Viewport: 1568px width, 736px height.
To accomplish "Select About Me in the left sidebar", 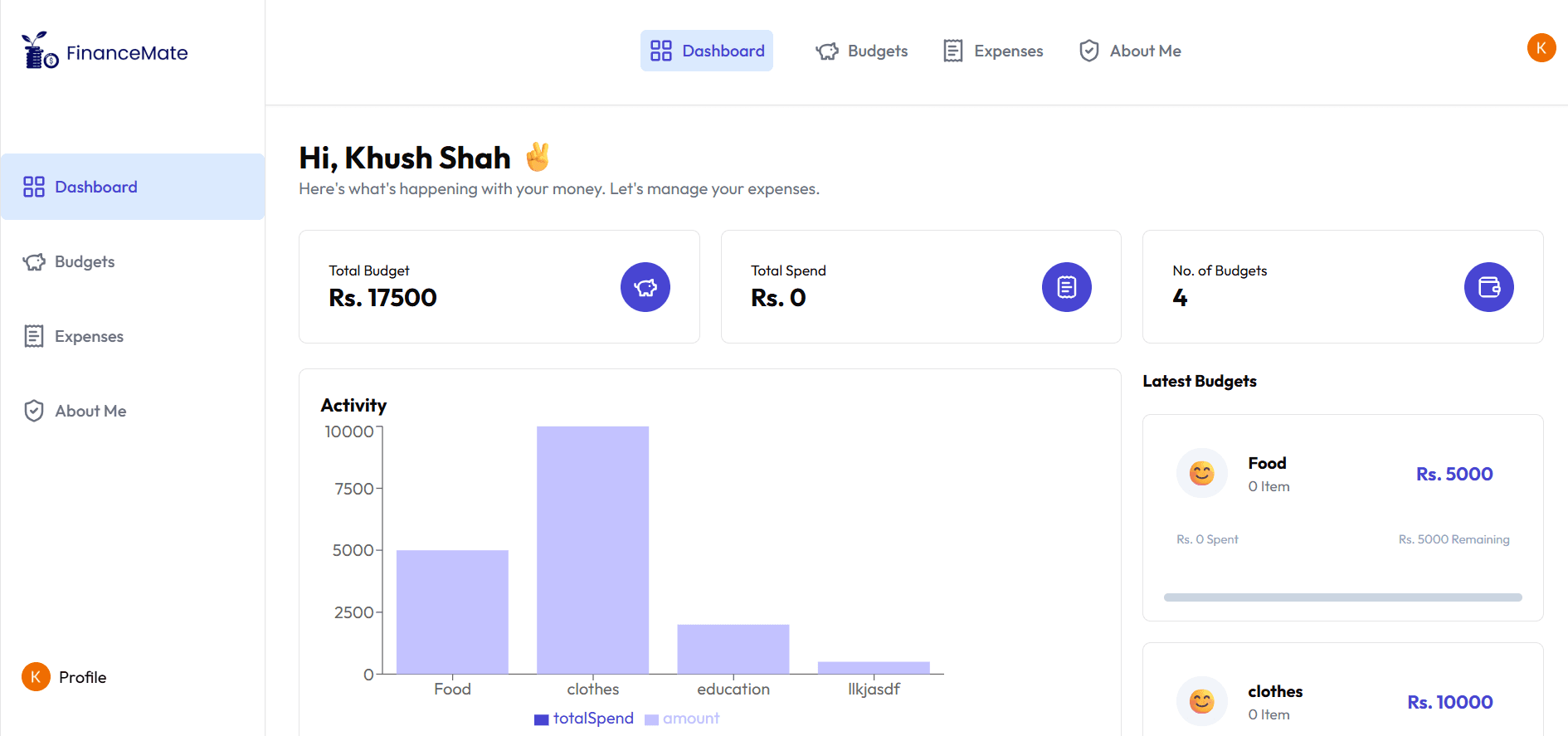I will pos(90,412).
